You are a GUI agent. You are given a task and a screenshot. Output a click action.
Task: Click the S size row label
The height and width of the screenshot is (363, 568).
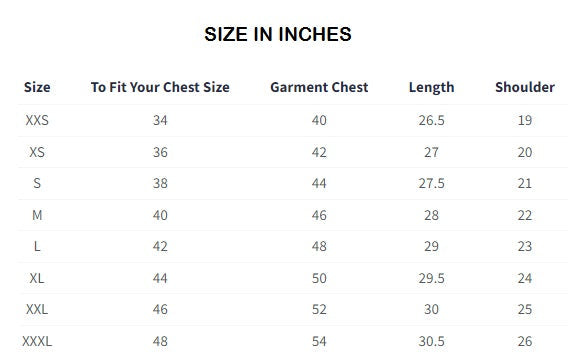coord(37,183)
